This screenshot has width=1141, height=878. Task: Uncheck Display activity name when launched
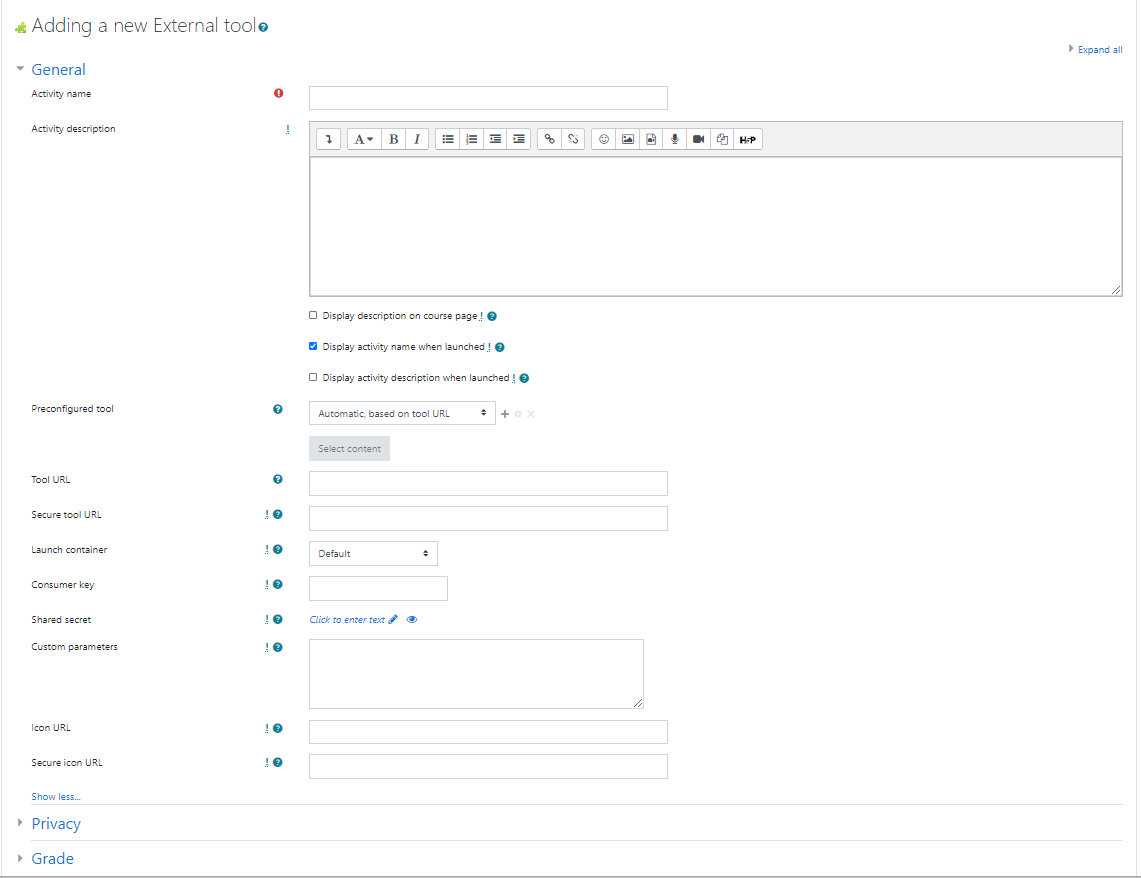[313, 346]
